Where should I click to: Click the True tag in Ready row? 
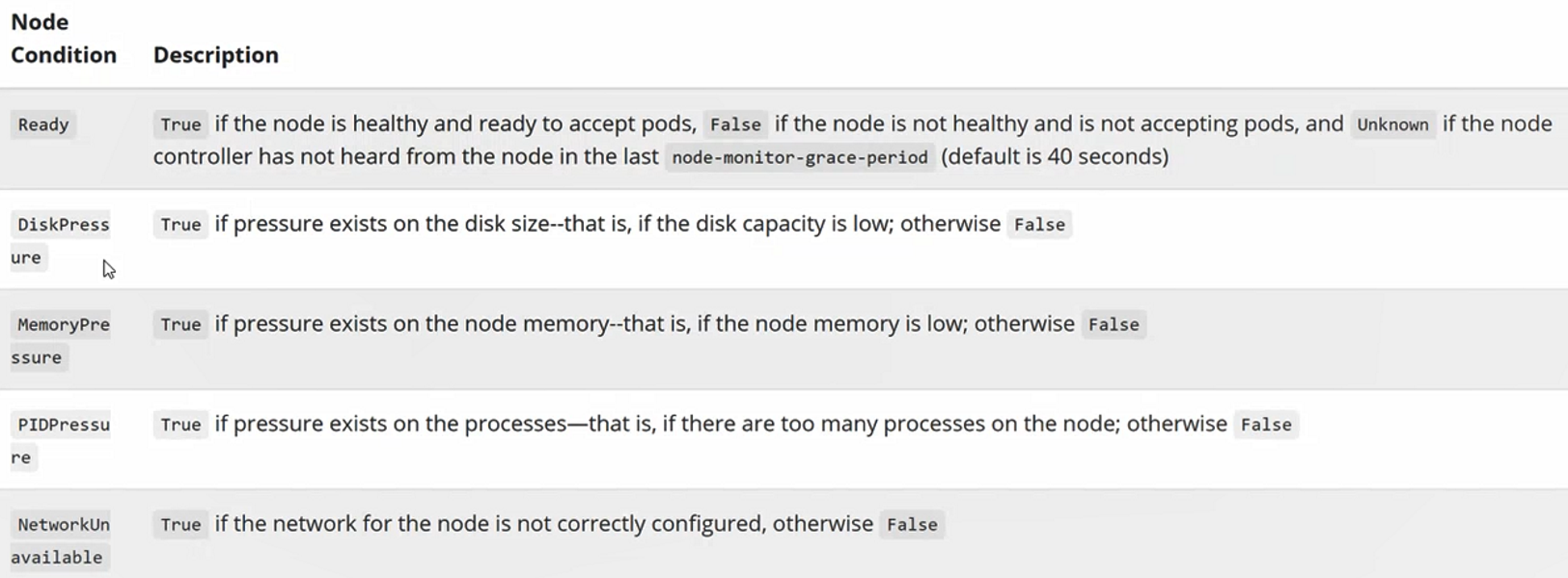pyautogui.click(x=180, y=124)
